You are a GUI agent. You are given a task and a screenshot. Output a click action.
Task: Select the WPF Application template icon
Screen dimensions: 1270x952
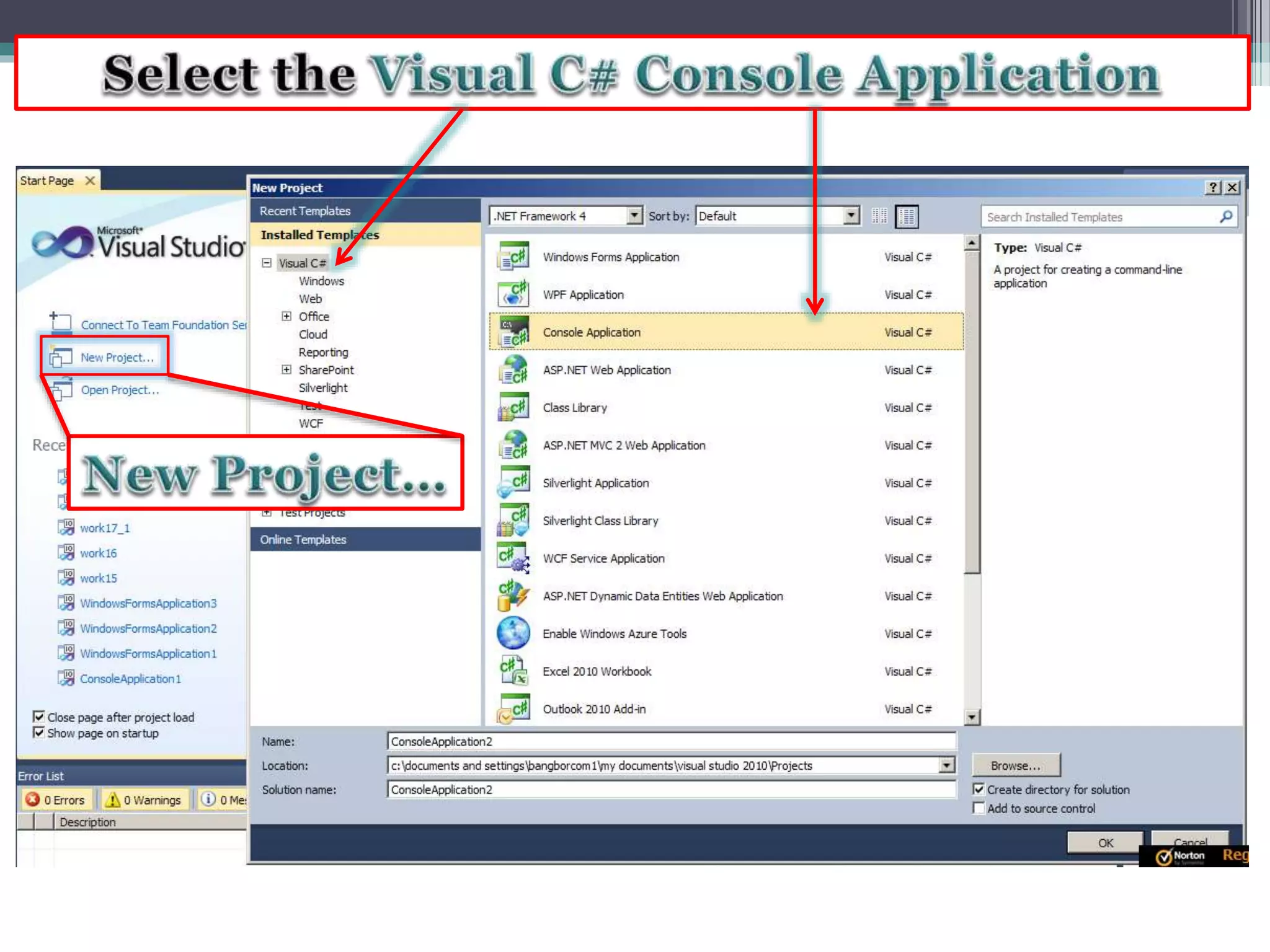pos(513,294)
